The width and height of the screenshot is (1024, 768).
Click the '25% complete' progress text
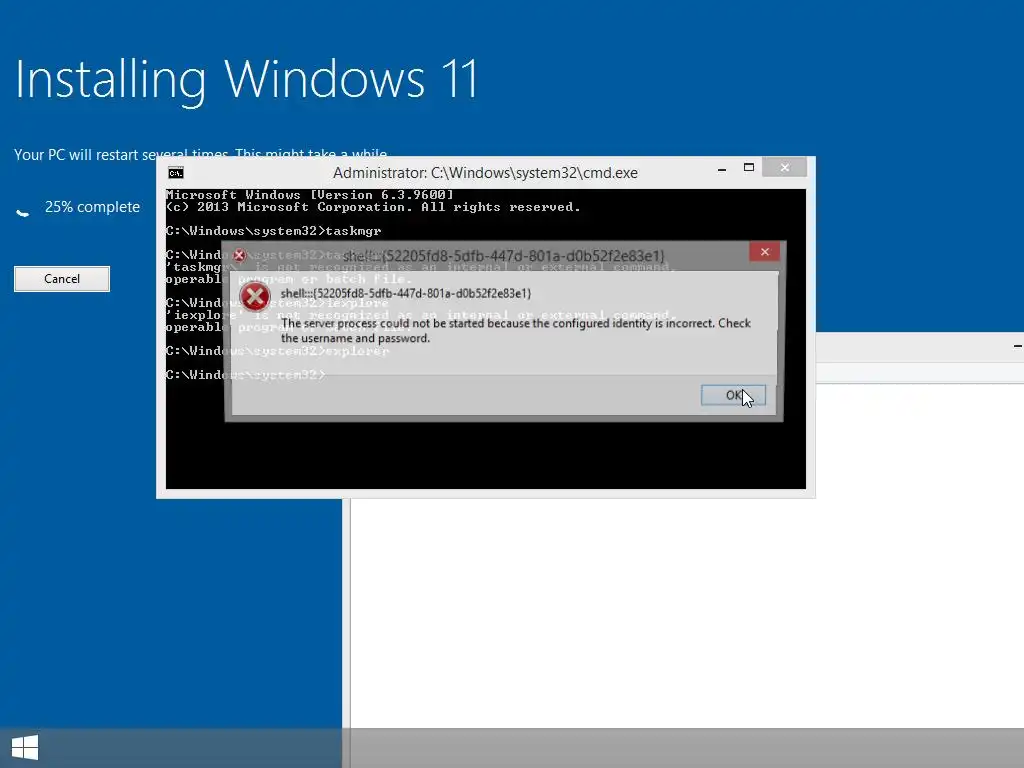coord(92,207)
